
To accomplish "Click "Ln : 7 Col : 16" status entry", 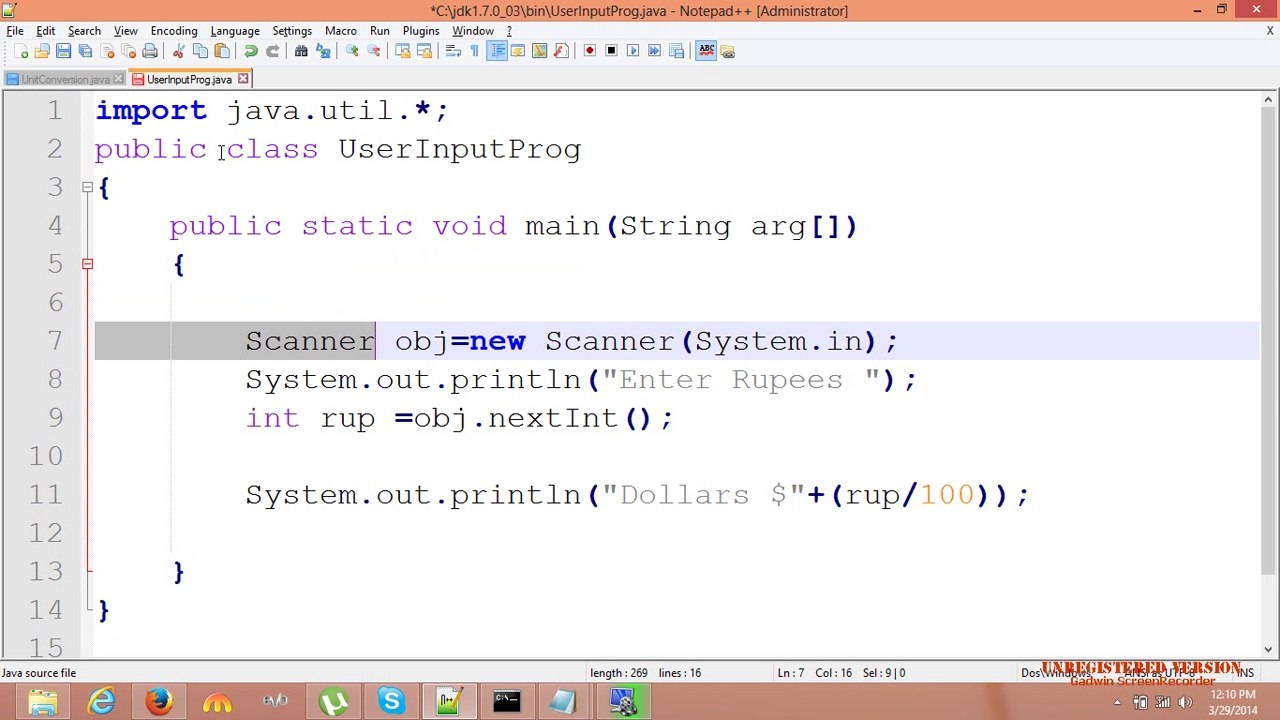I will click(x=814, y=673).
